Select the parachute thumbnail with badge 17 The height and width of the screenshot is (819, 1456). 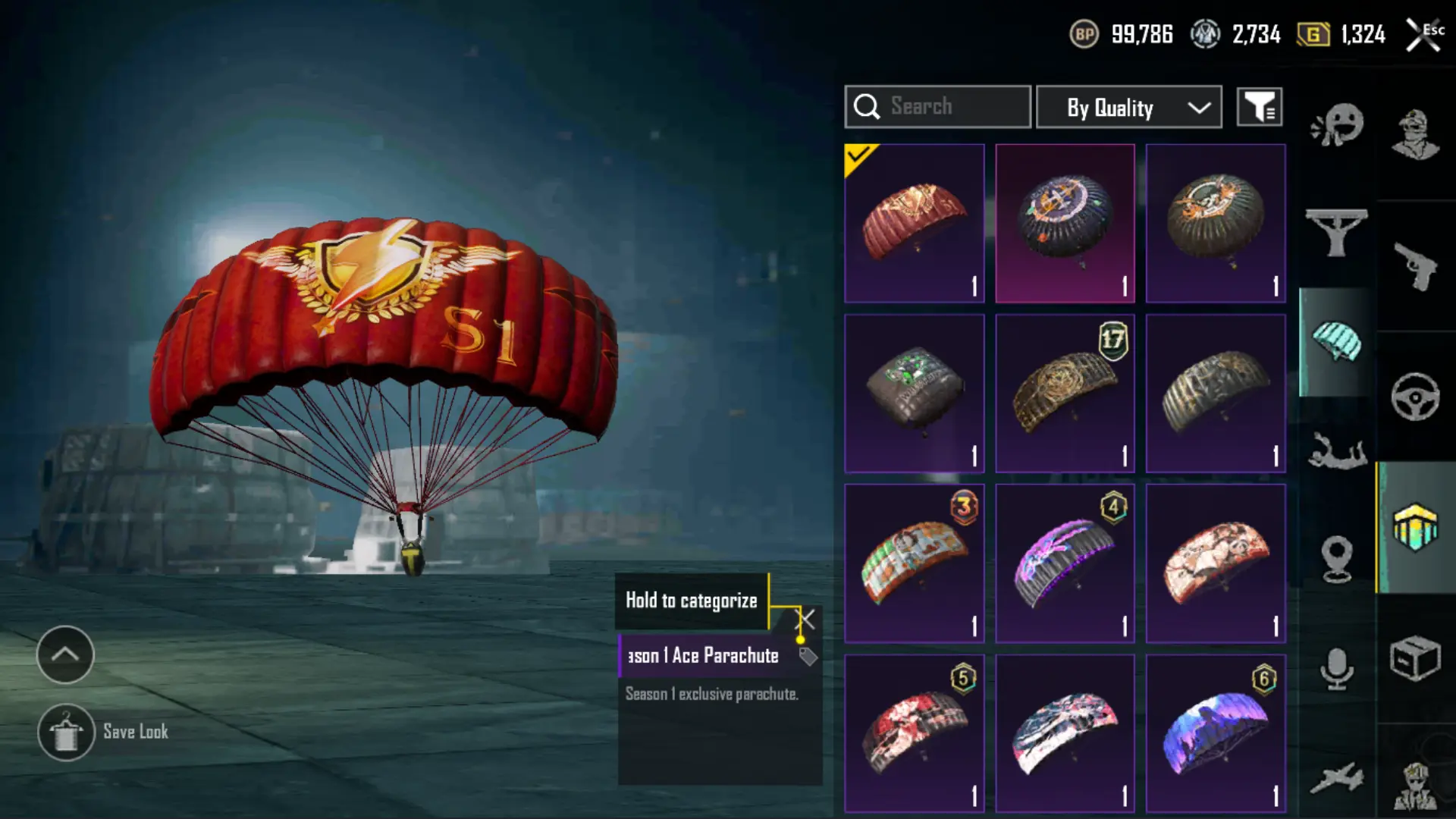[1065, 393]
